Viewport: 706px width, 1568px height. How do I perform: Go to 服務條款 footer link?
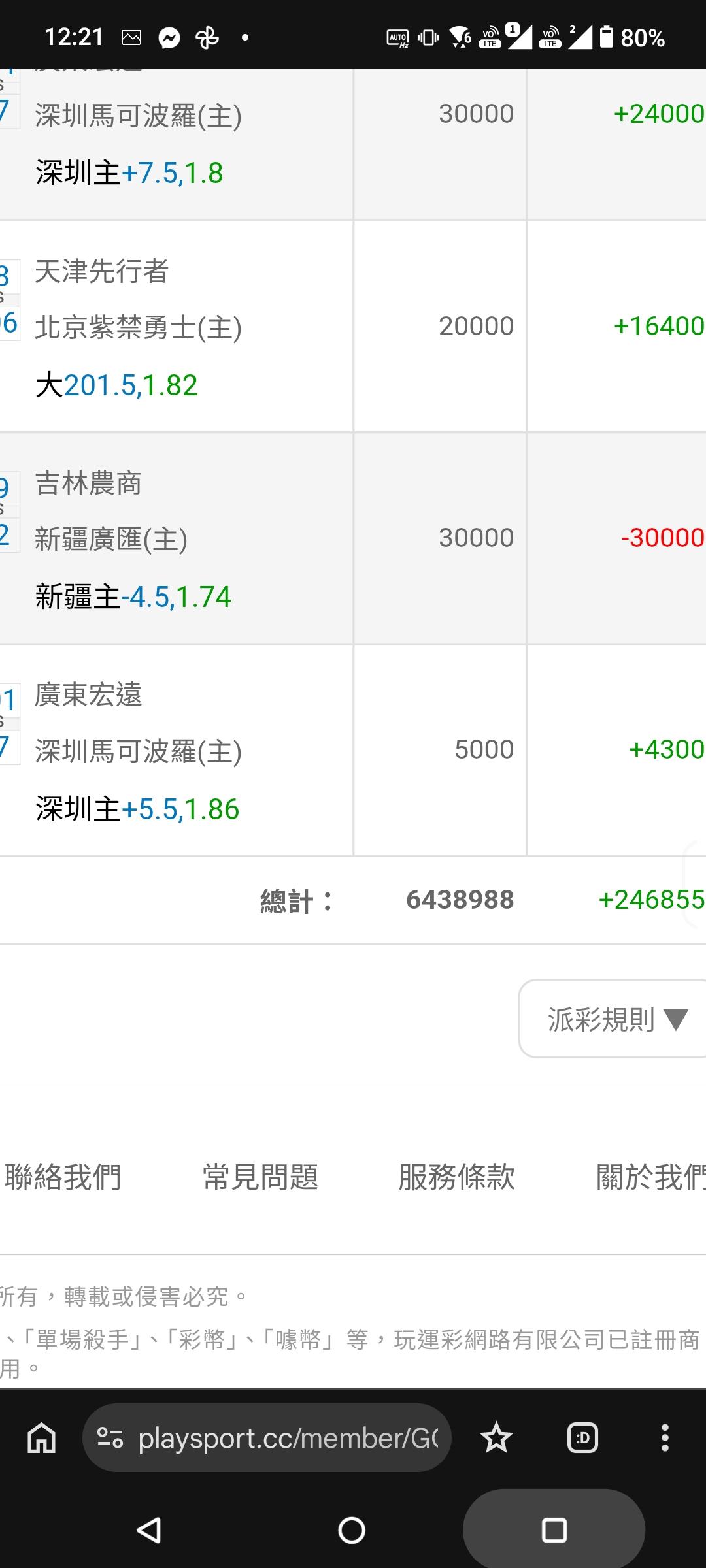click(x=457, y=1177)
